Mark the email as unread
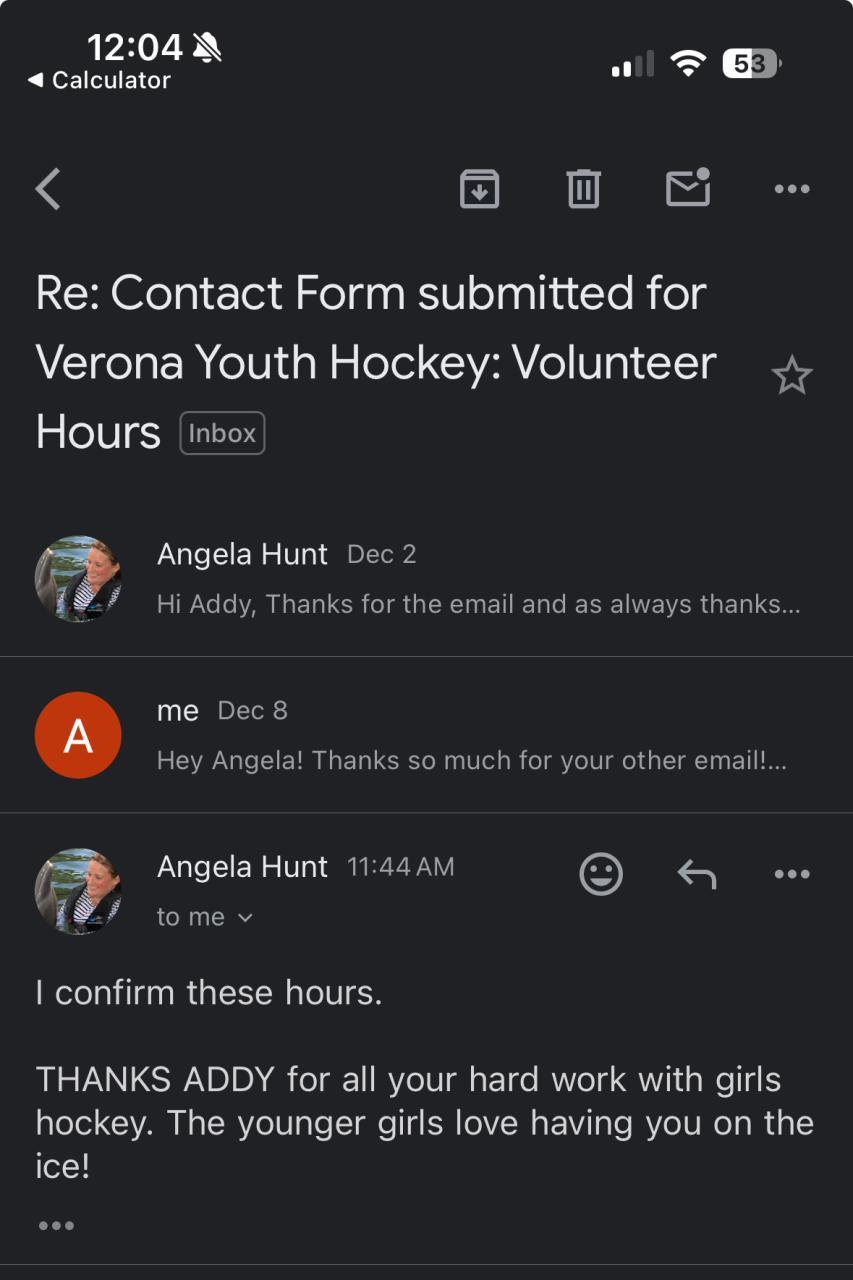Image resolution: width=853 pixels, height=1280 pixels. (688, 187)
